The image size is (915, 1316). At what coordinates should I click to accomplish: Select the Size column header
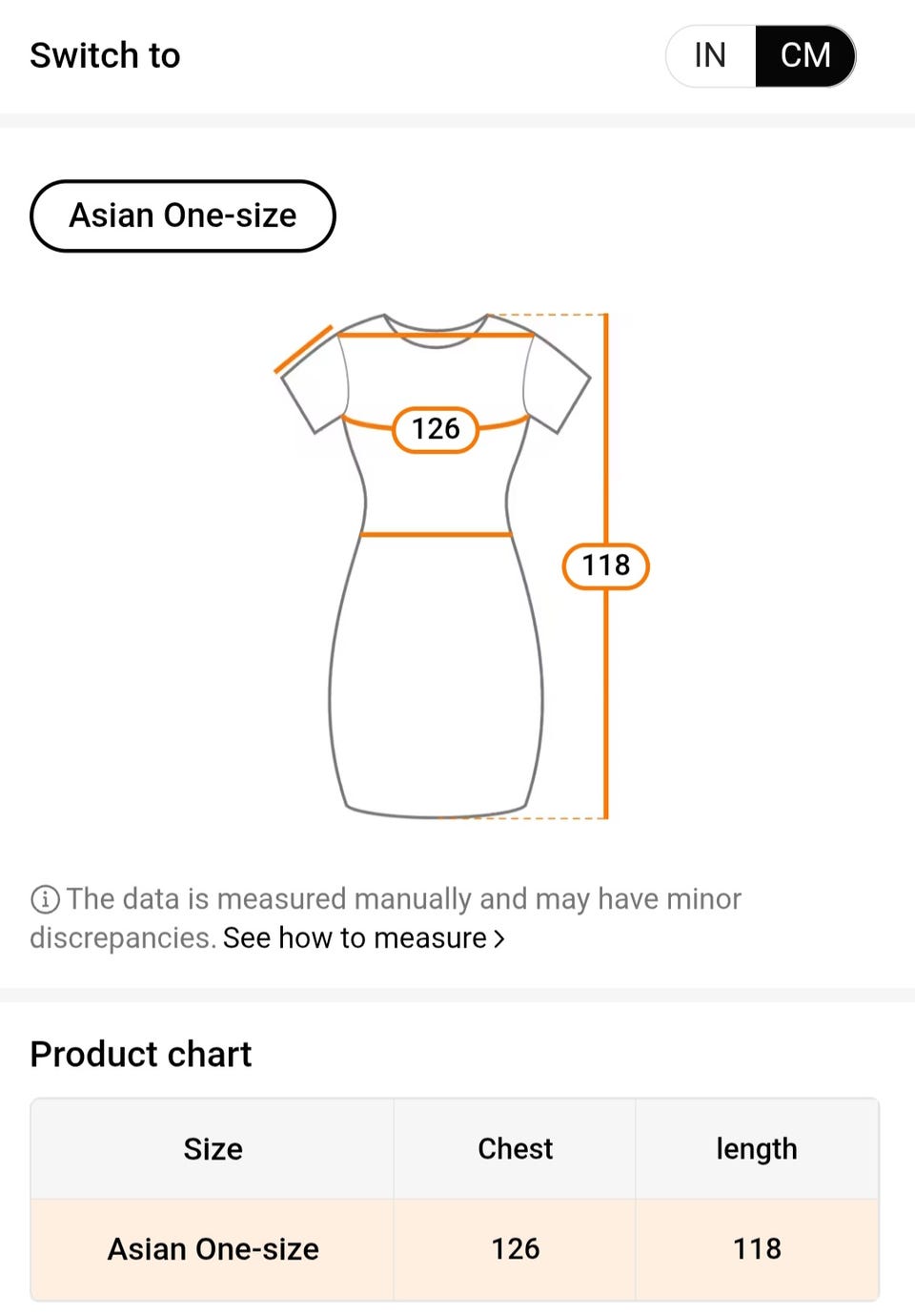click(213, 1149)
